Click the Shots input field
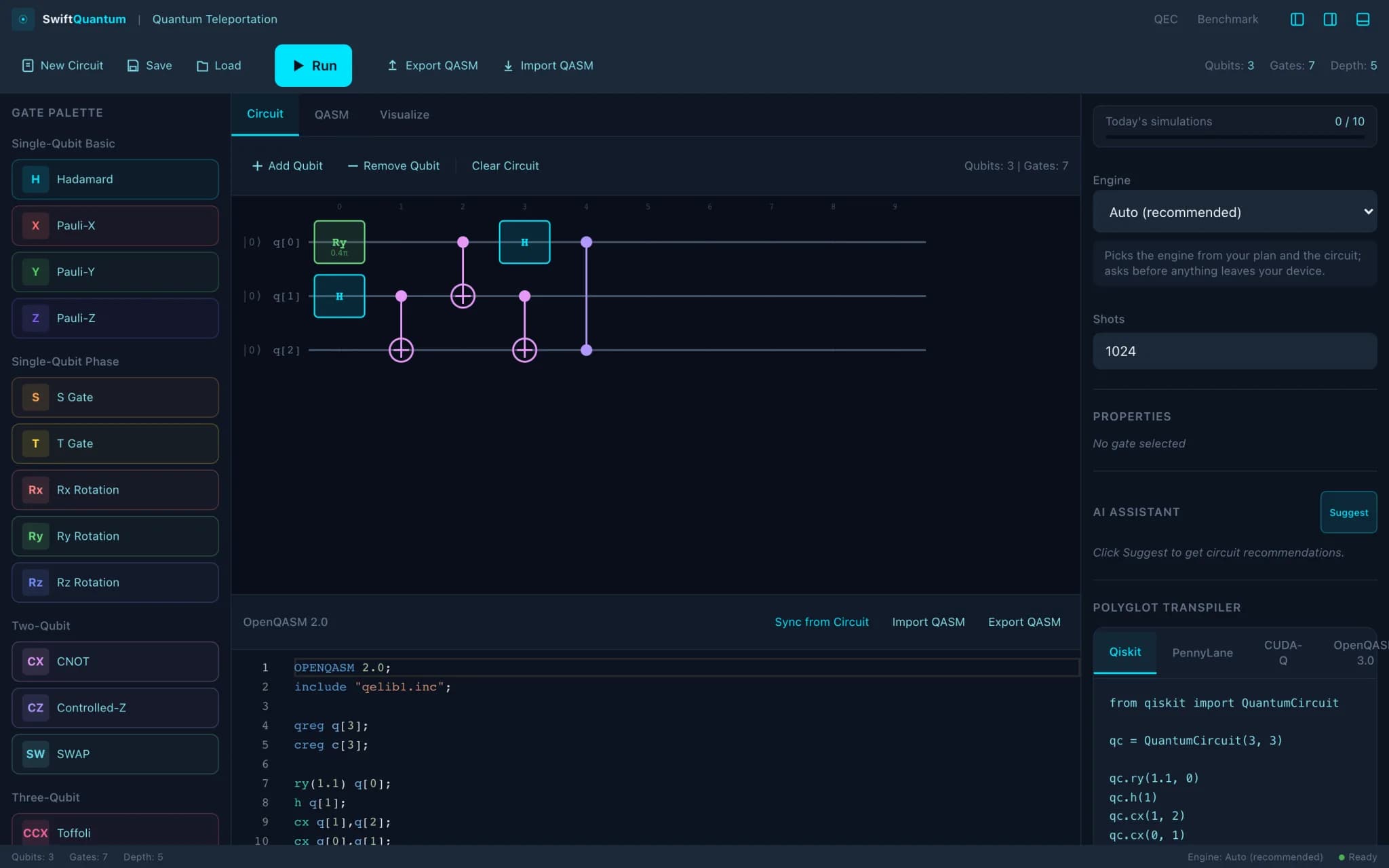 pyautogui.click(x=1234, y=351)
